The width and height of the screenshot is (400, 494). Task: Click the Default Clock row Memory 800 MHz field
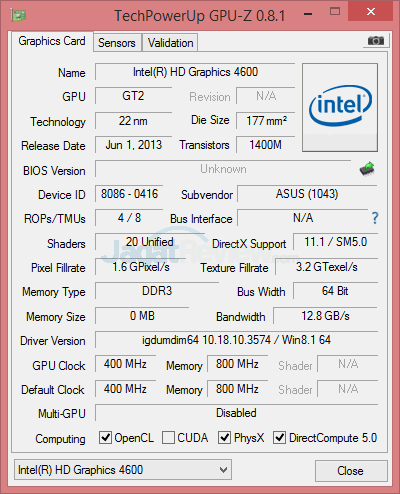pos(237,389)
